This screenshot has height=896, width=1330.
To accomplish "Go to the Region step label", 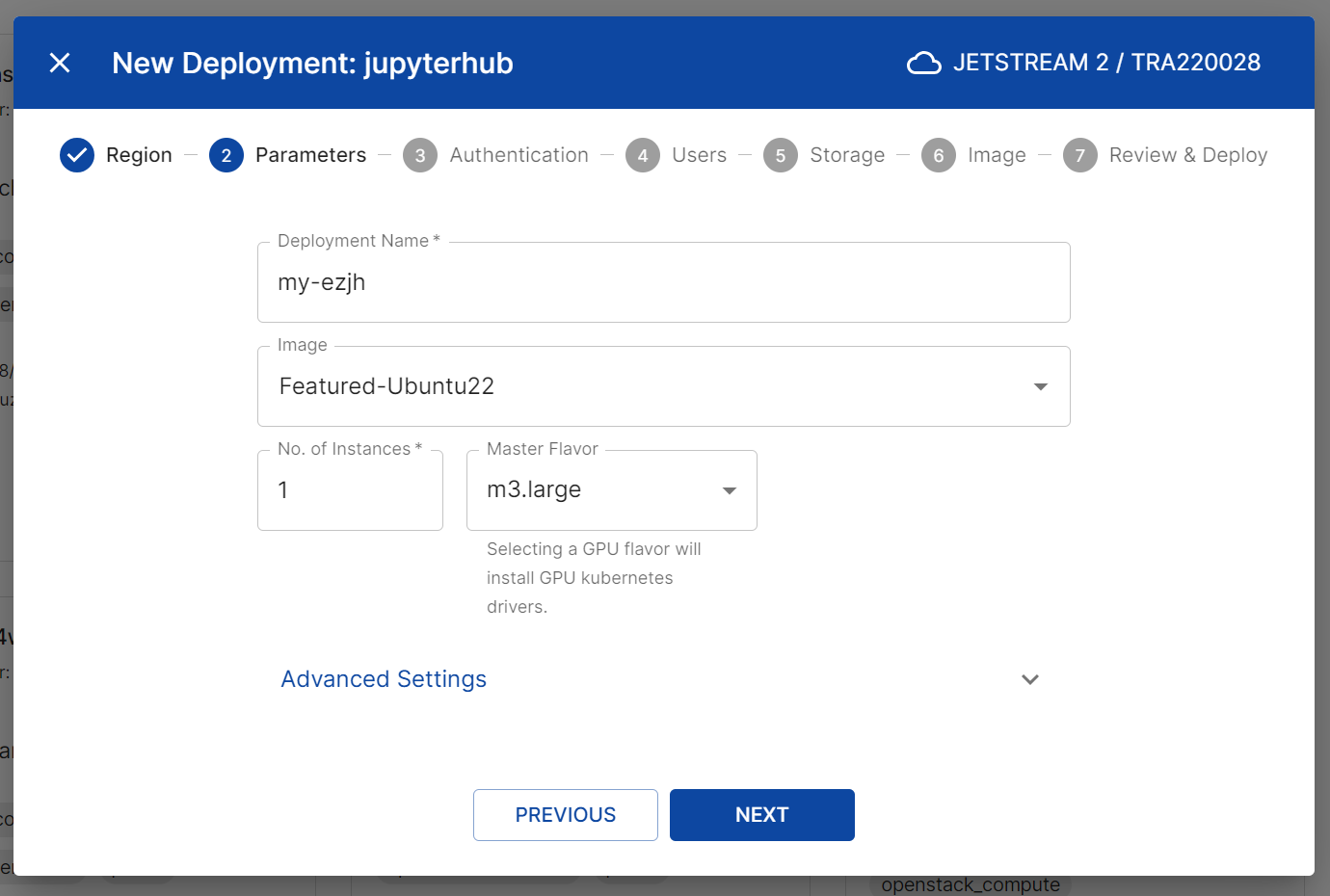I will (x=139, y=155).
